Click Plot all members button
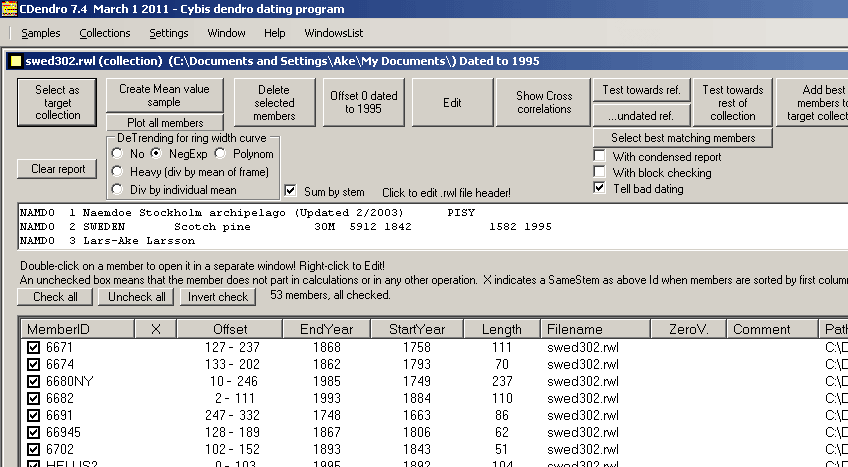This screenshot has height=467, width=848. pyautogui.click(x=165, y=122)
